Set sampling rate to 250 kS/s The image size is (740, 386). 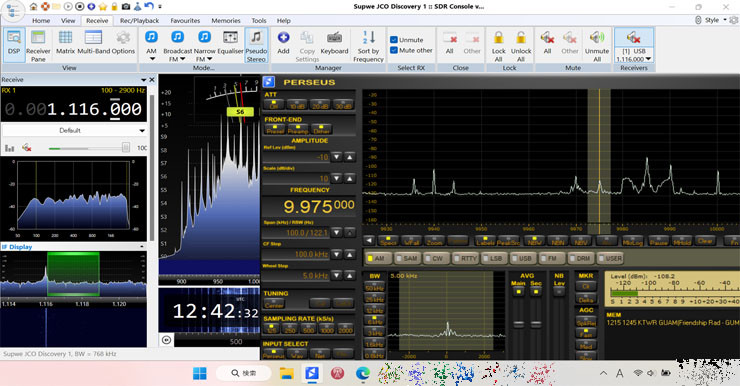click(x=290, y=329)
